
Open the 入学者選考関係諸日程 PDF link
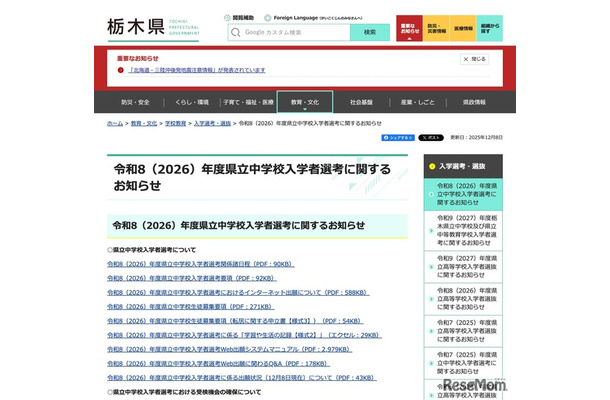pyautogui.click(x=201, y=264)
